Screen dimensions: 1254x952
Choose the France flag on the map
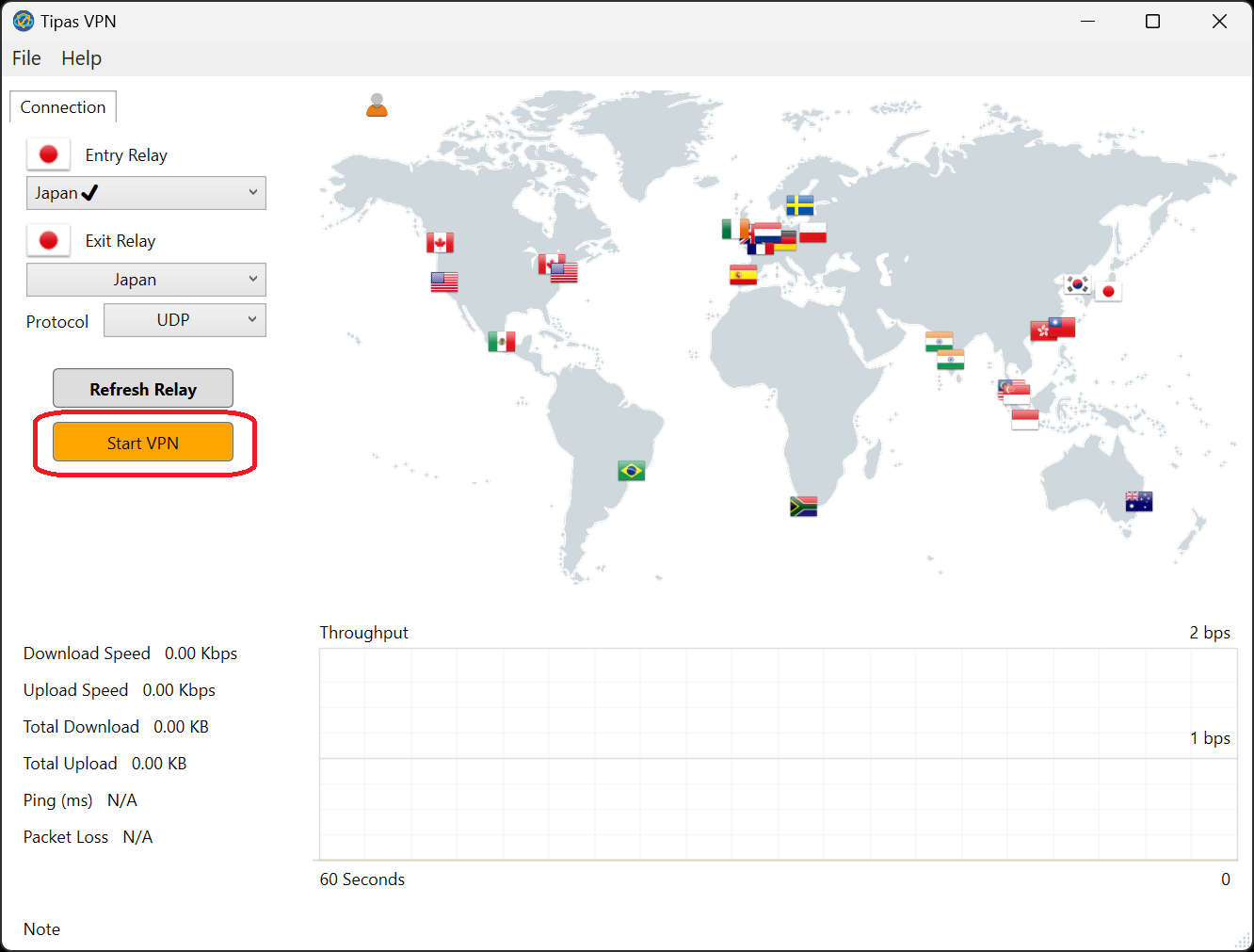tap(759, 249)
